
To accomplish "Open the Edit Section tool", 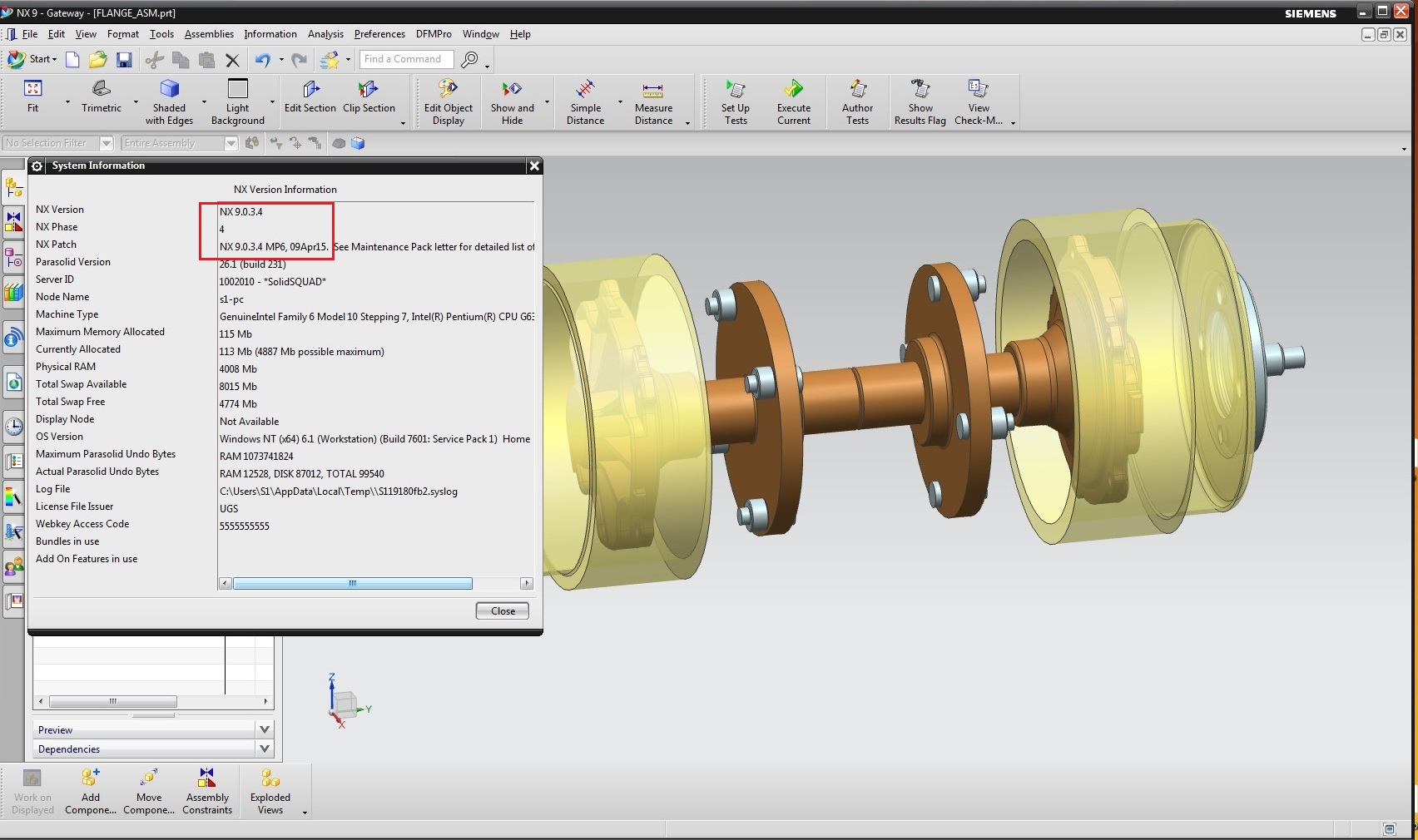I will 310,98.
